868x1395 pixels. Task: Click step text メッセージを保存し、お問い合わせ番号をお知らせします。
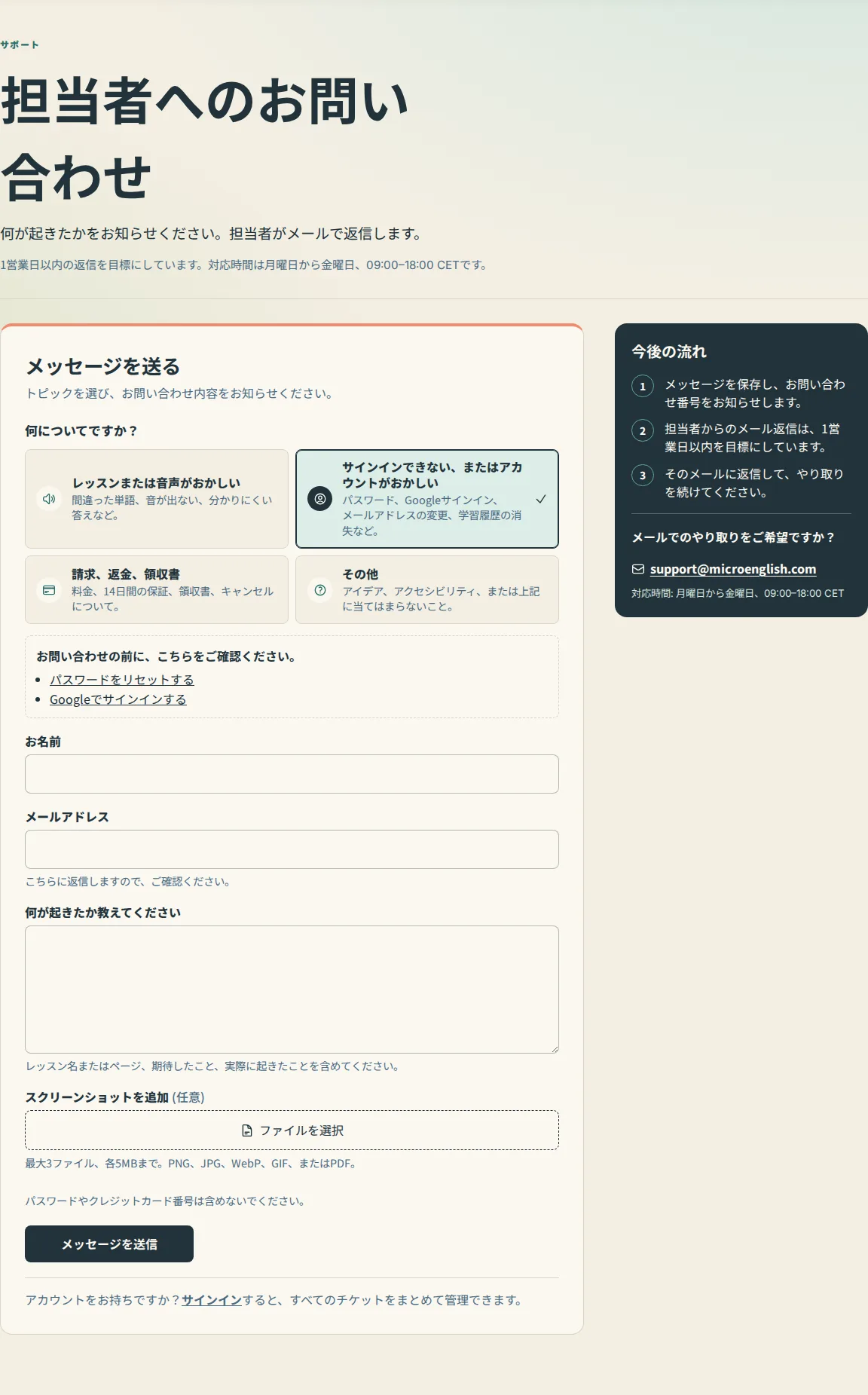(755, 393)
